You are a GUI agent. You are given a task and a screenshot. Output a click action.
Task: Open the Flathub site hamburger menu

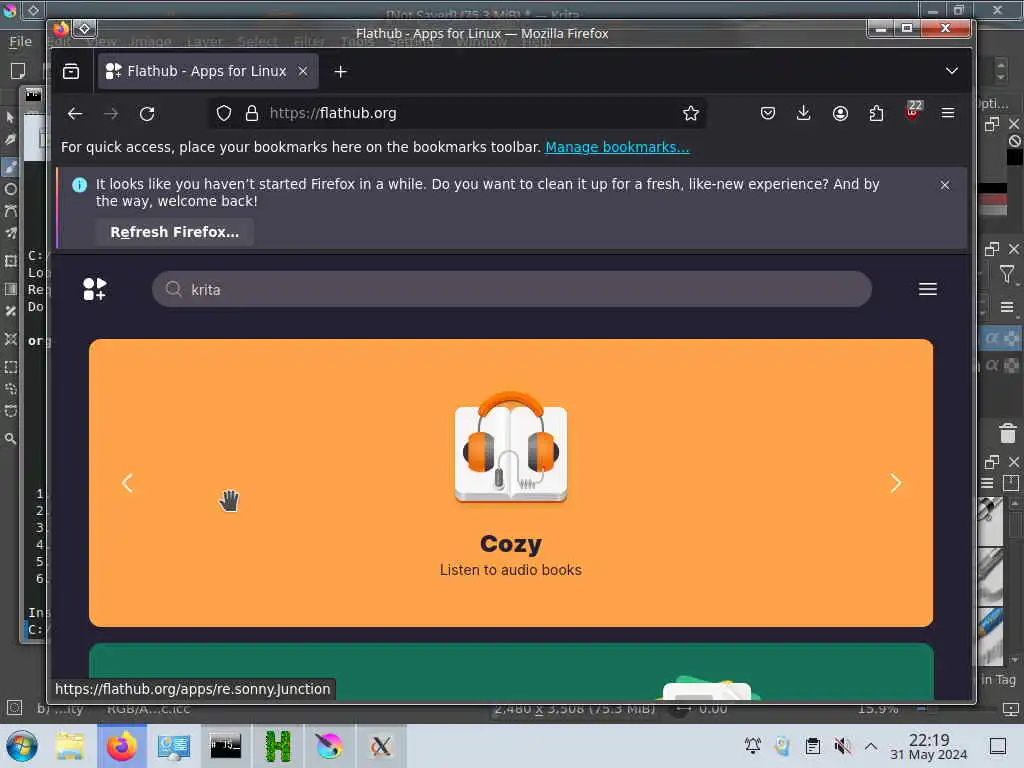927,289
